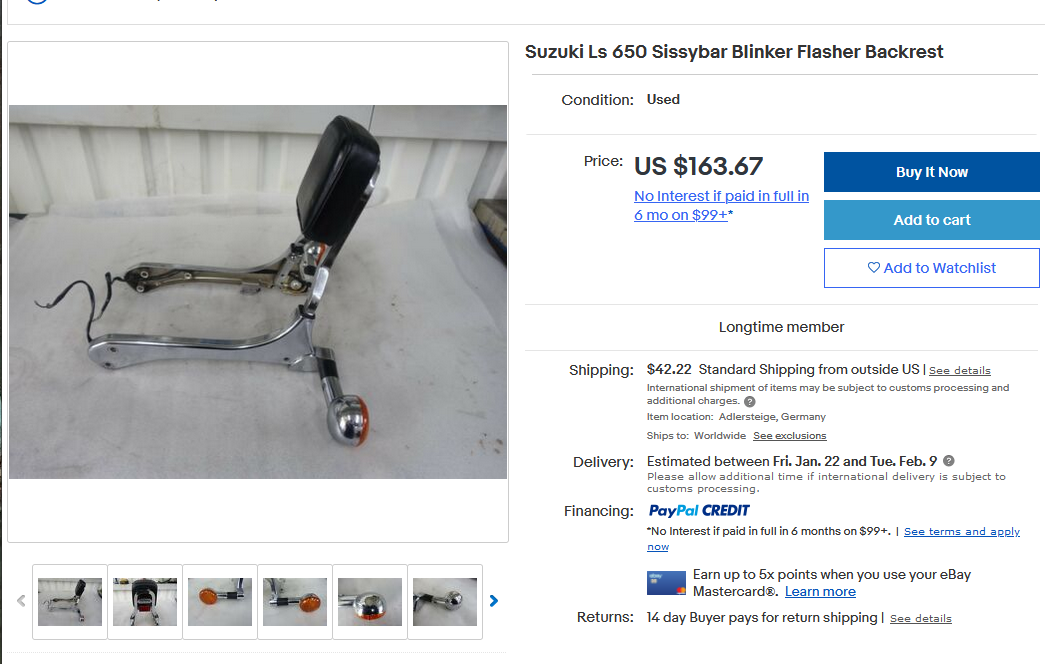The width and height of the screenshot is (1045, 664).
Task: Open the Mastercard Learn more link
Action: [820, 591]
